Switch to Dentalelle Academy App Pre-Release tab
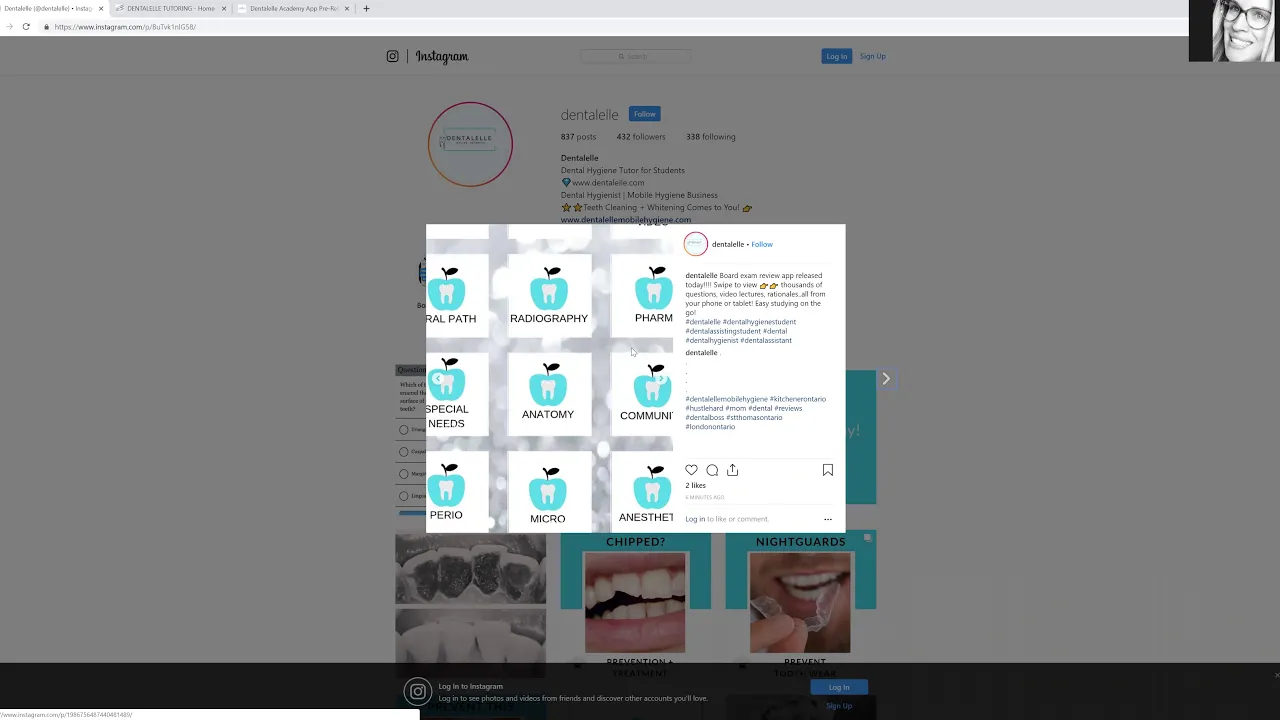1280x720 pixels. 293,8
